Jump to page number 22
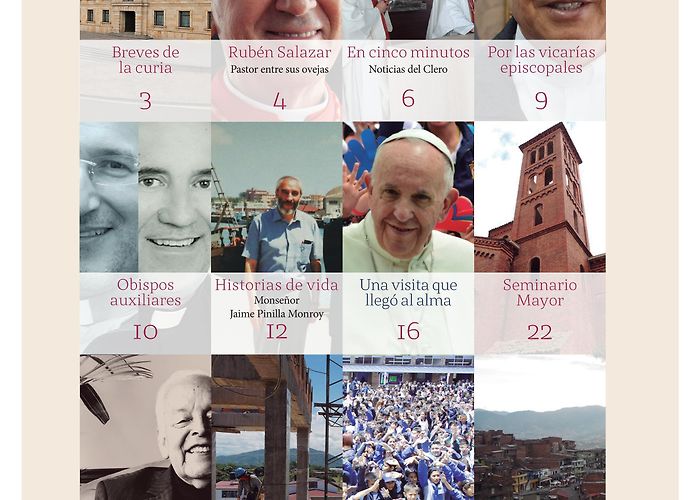Screen dimensions: 700x500 [x=540, y=332]
